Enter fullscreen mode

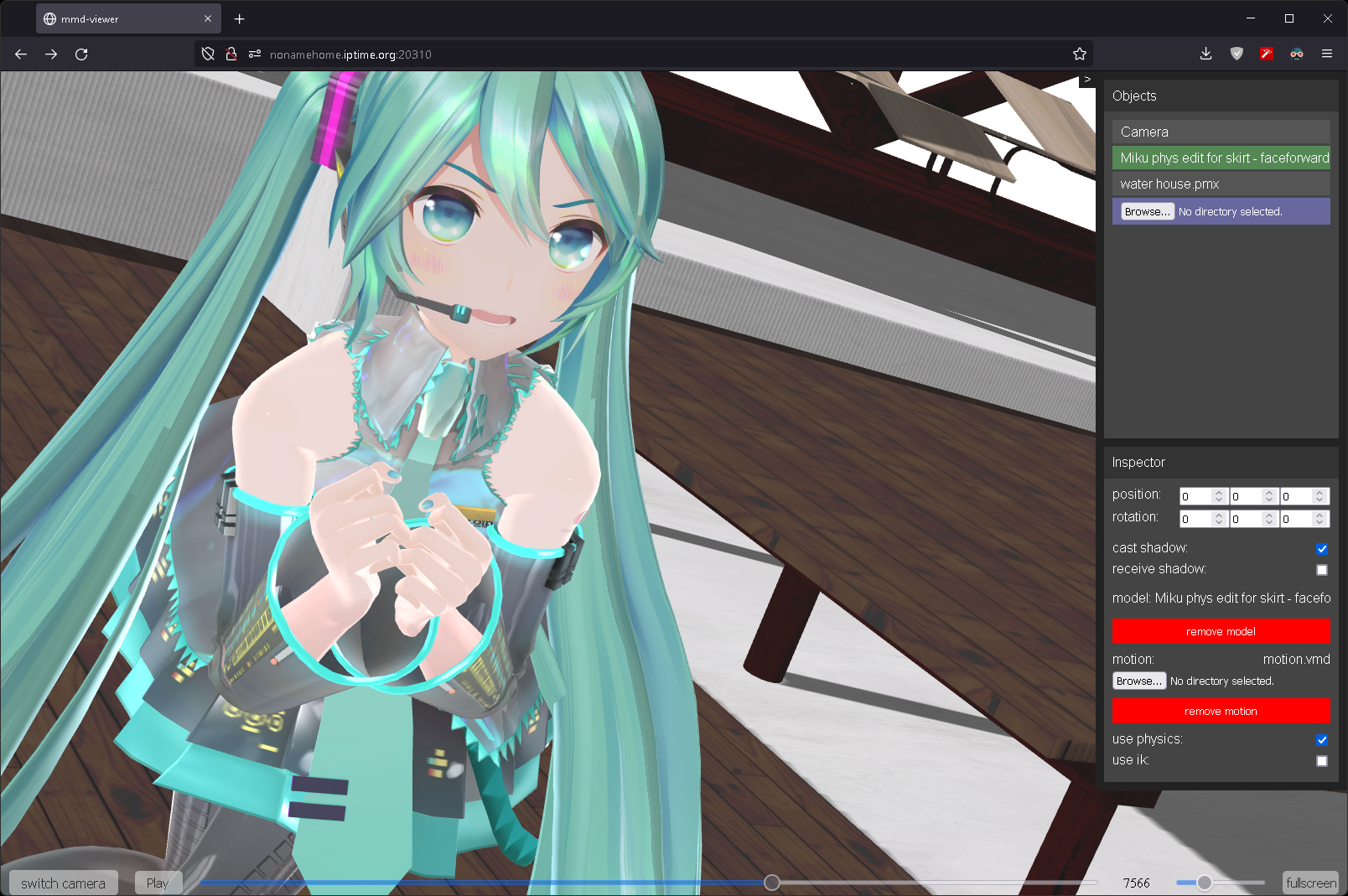[x=1311, y=883]
